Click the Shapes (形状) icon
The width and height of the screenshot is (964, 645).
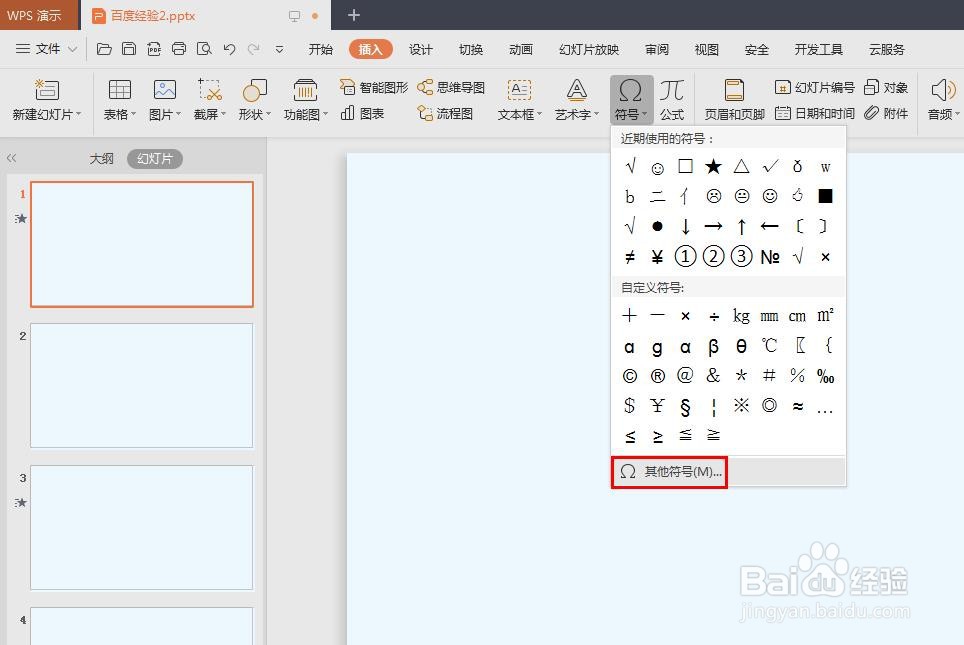[x=255, y=90]
